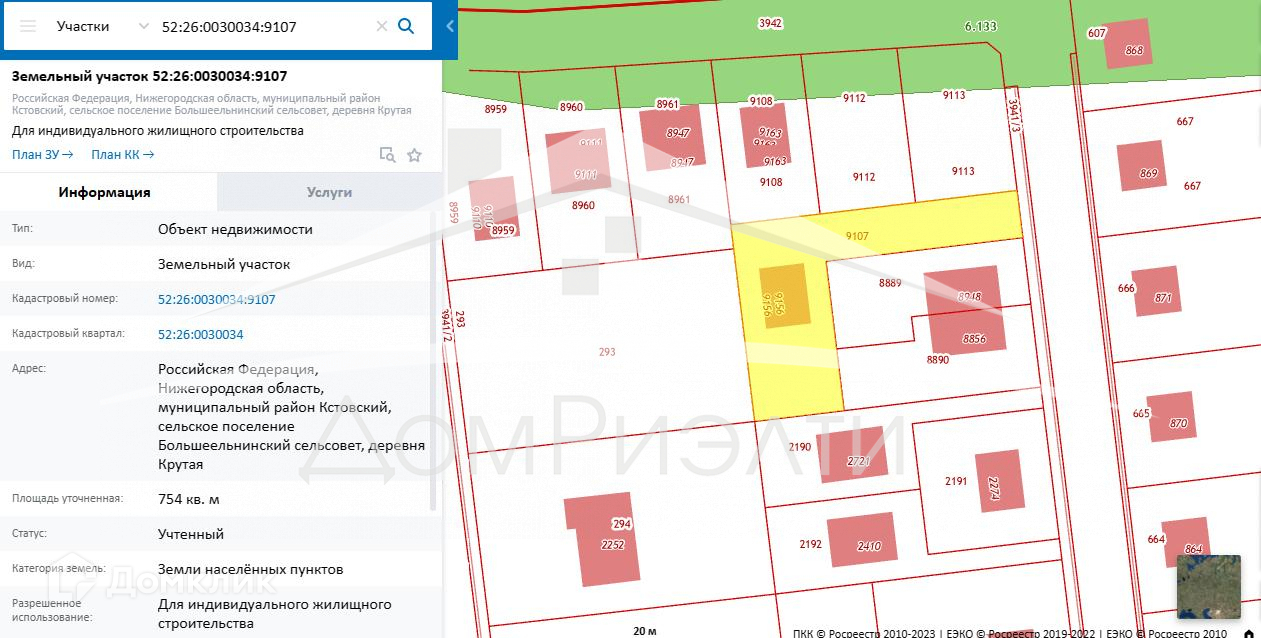Viewport: 1261px width, 638px height.
Task: Click building 869 on parcel 667
Action: click(x=1142, y=166)
